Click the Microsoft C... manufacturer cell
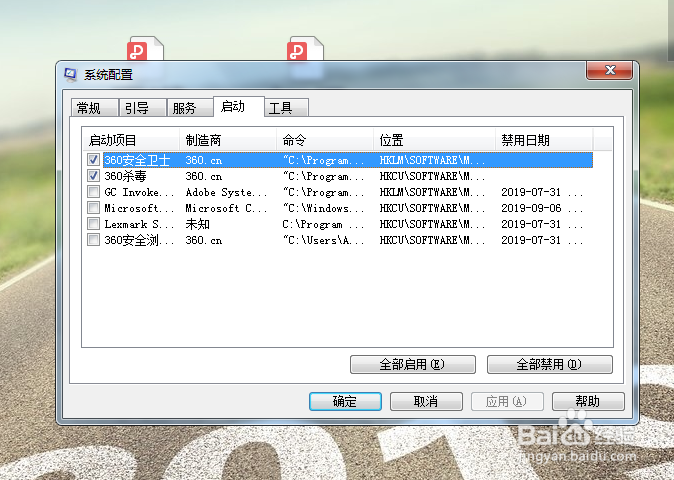The width and height of the screenshot is (674, 480). pyautogui.click(x=226, y=208)
